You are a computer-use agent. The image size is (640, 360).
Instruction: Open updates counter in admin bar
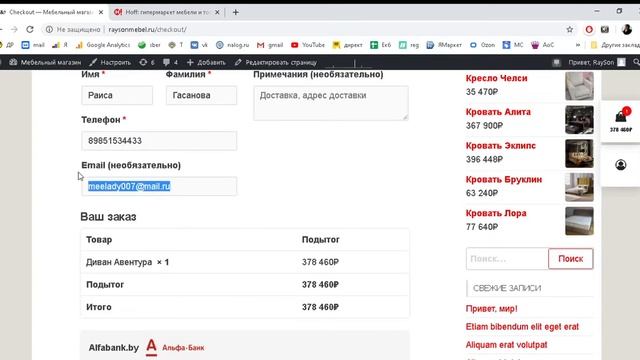[x=147, y=62]
